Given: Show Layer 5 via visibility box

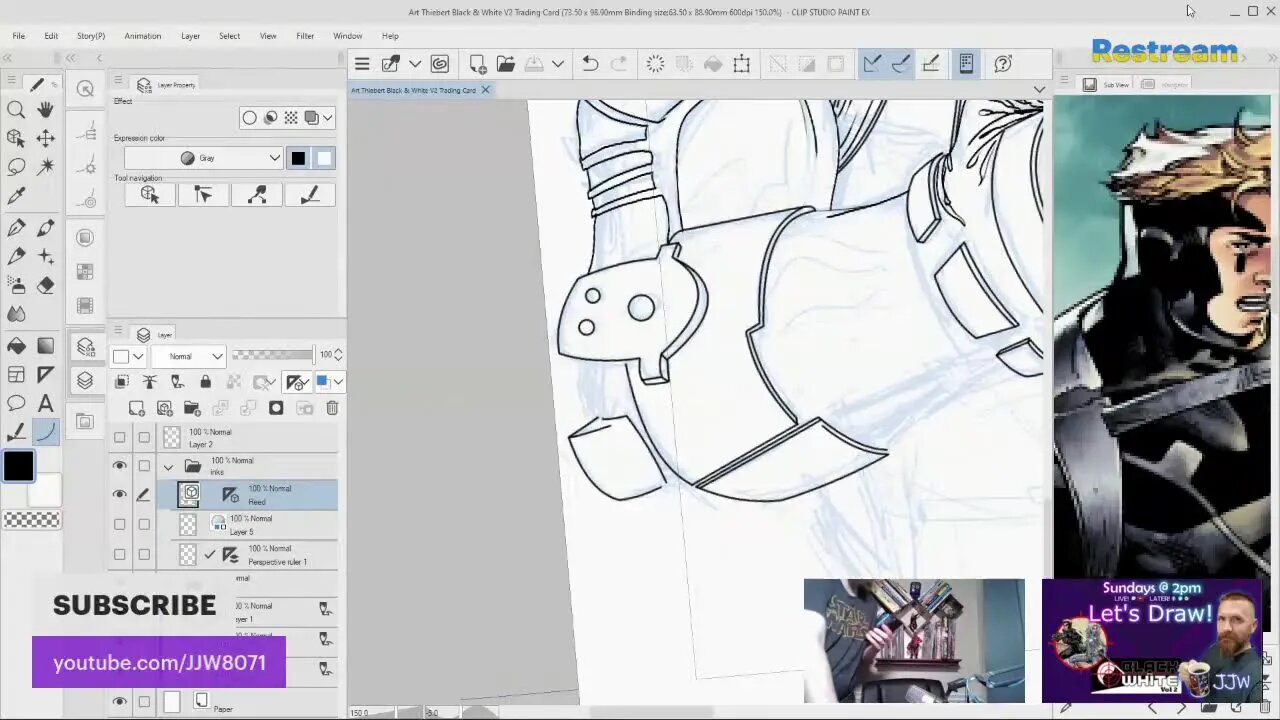Looking at the screenshot, I should (119, 525).
